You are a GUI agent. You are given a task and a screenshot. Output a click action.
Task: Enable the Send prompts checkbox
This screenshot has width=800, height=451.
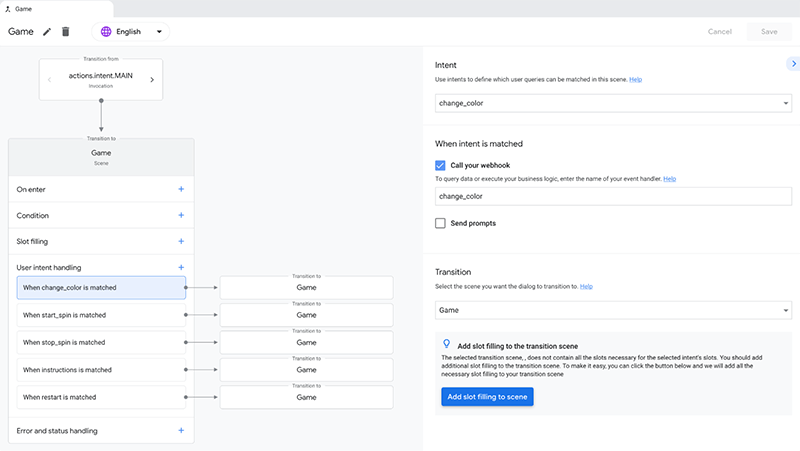[440, 223]
